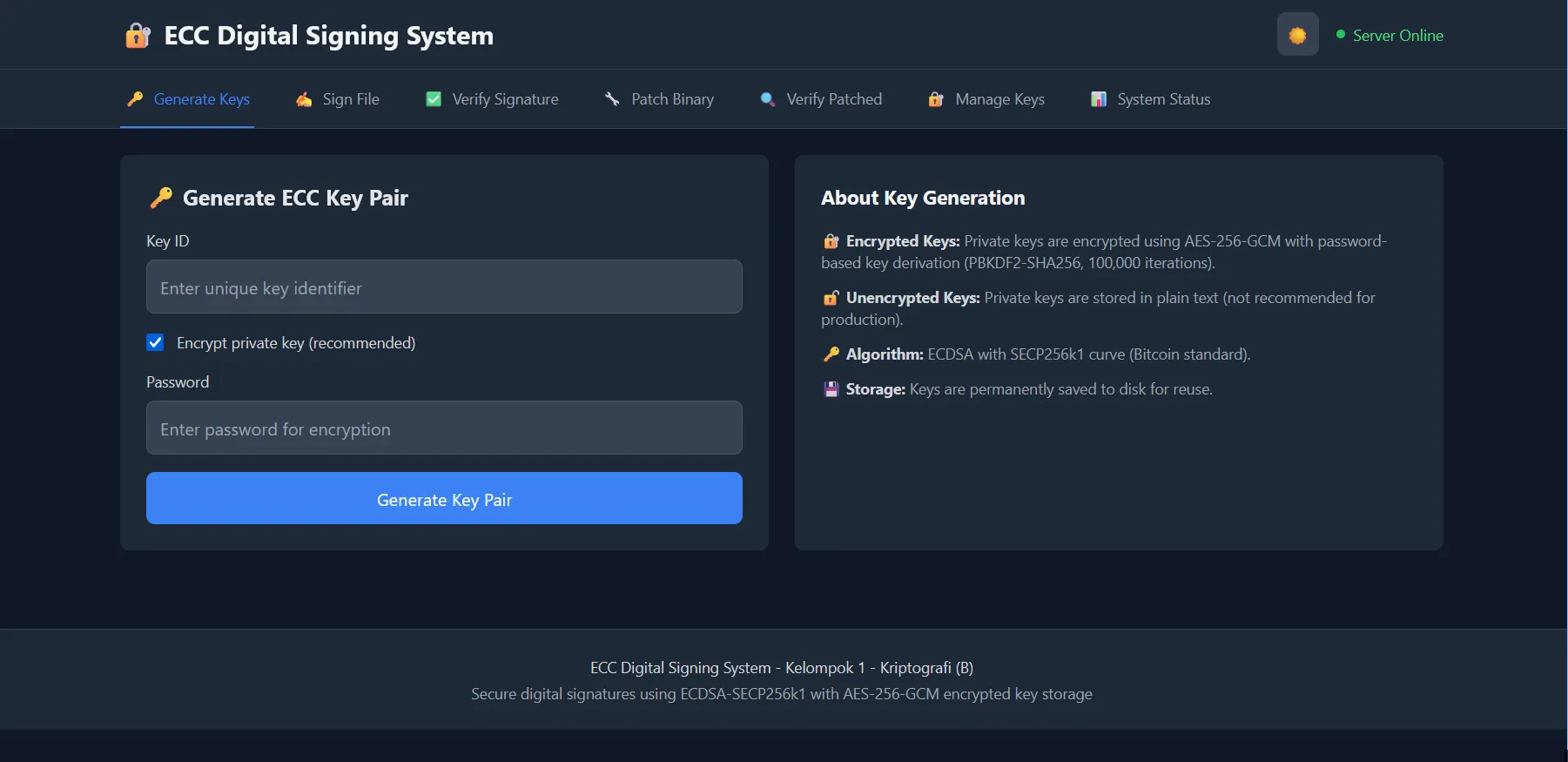This screenshot has height=762, width=1568.
Task: Click the magnifier icon for Verify Patched
Action: [x=768, y=99]
